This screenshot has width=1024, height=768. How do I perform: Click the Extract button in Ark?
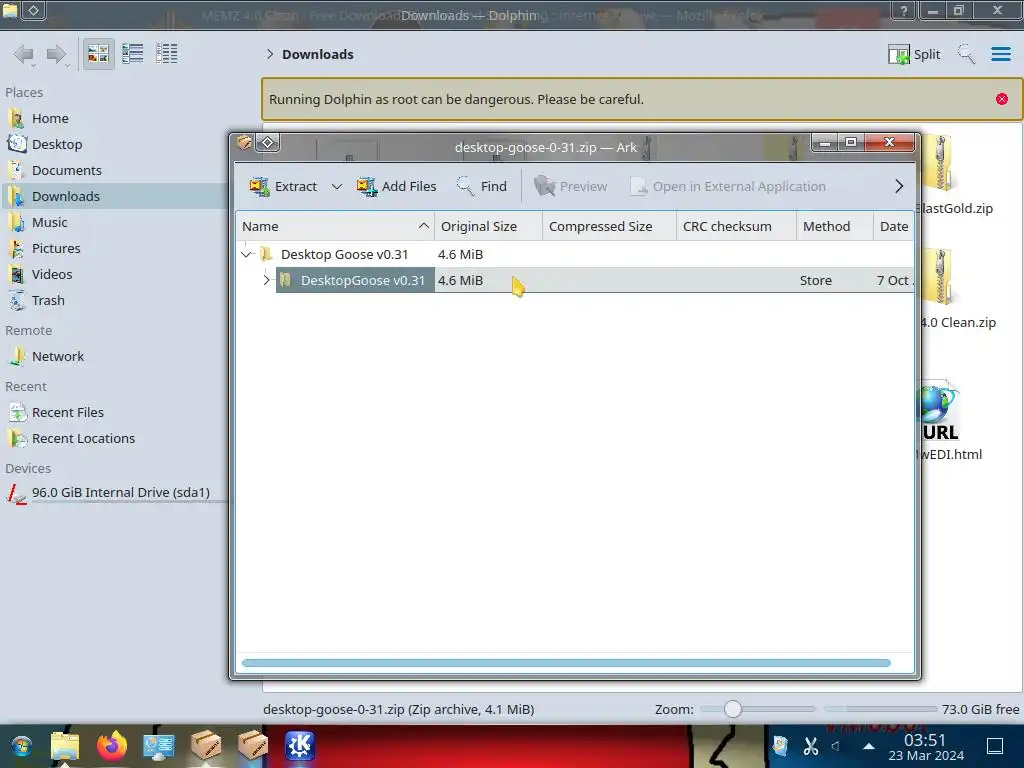[283, 187]
